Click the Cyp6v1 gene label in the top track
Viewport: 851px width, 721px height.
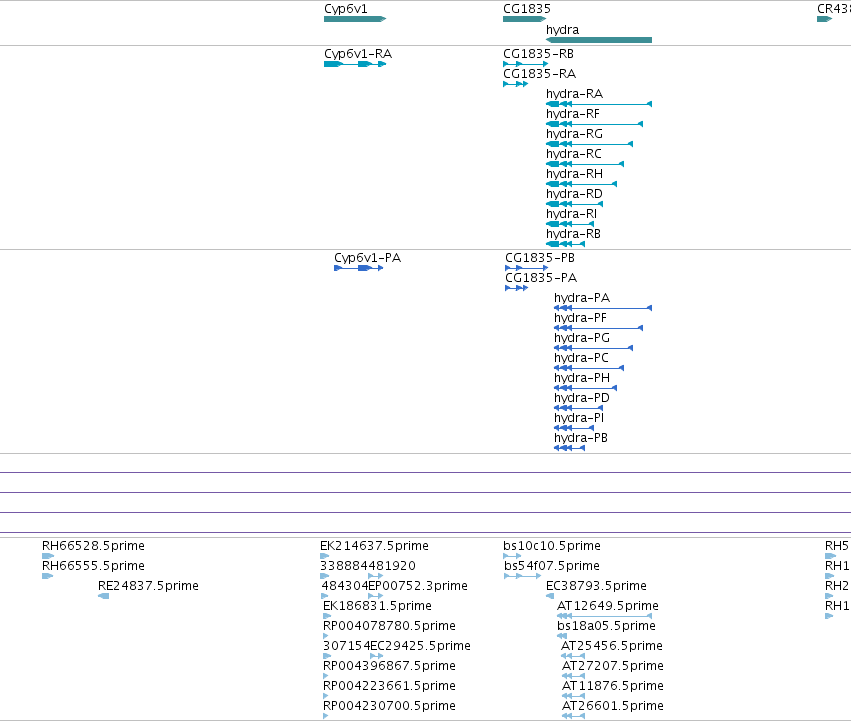tap(346, 9)
